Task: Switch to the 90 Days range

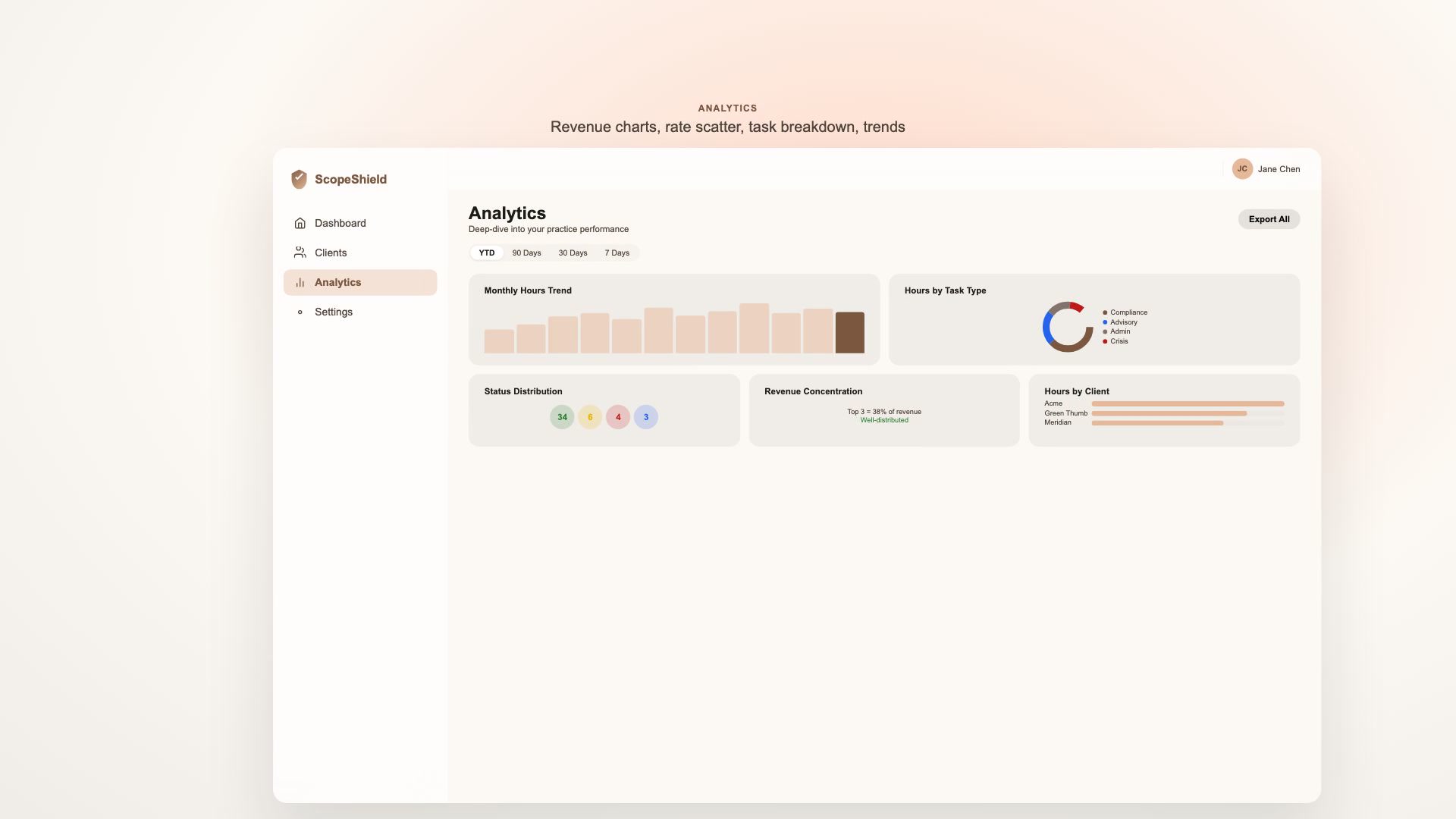Action: (x=526, y=253)
